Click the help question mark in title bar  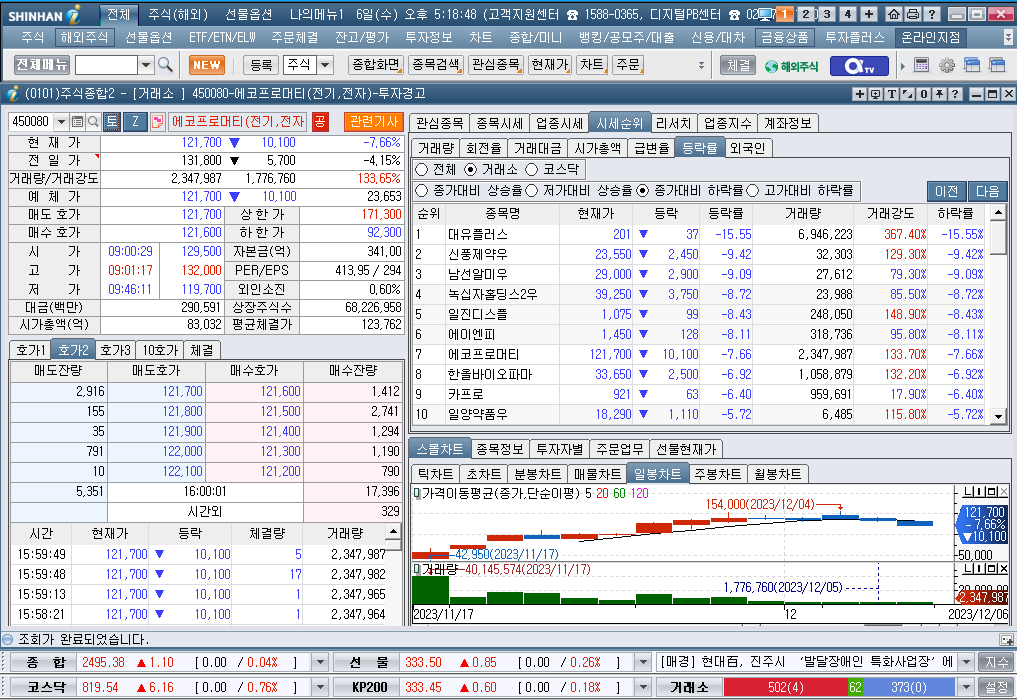[x=931, y=14]
